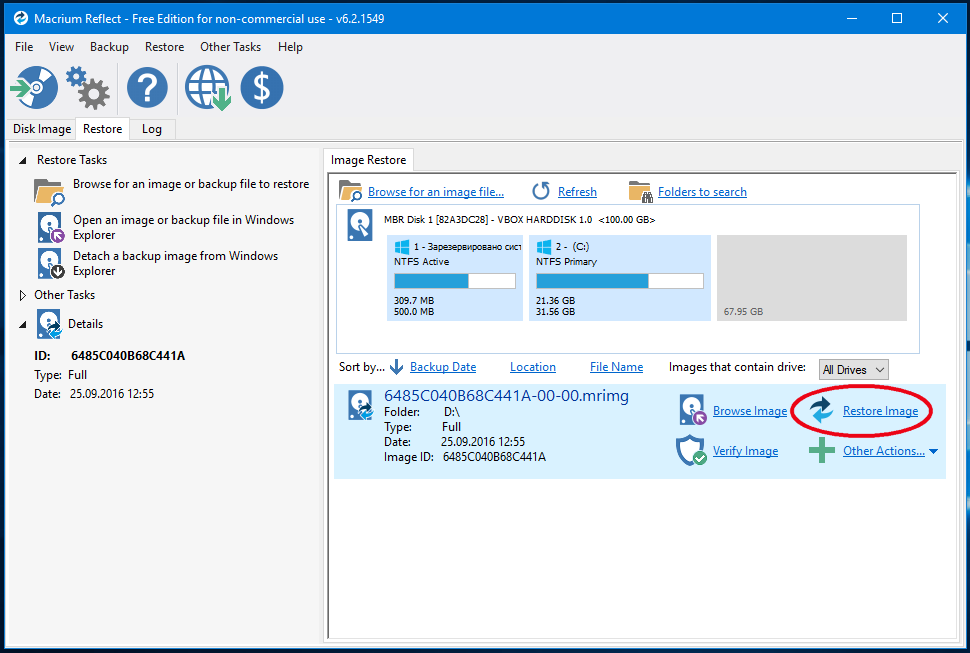Click the MBR Disk 1 hard disk icon
Screen dimensions: 970x653
tap(360, 224)
